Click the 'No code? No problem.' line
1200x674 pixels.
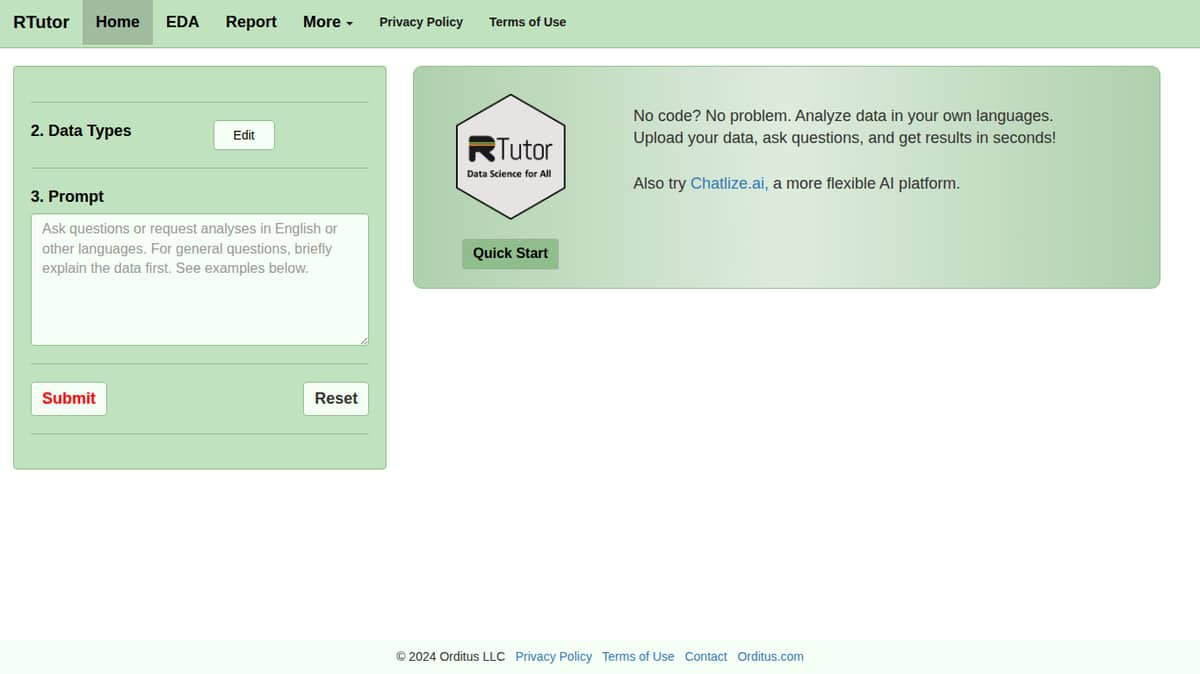click(x=843, y=116)
